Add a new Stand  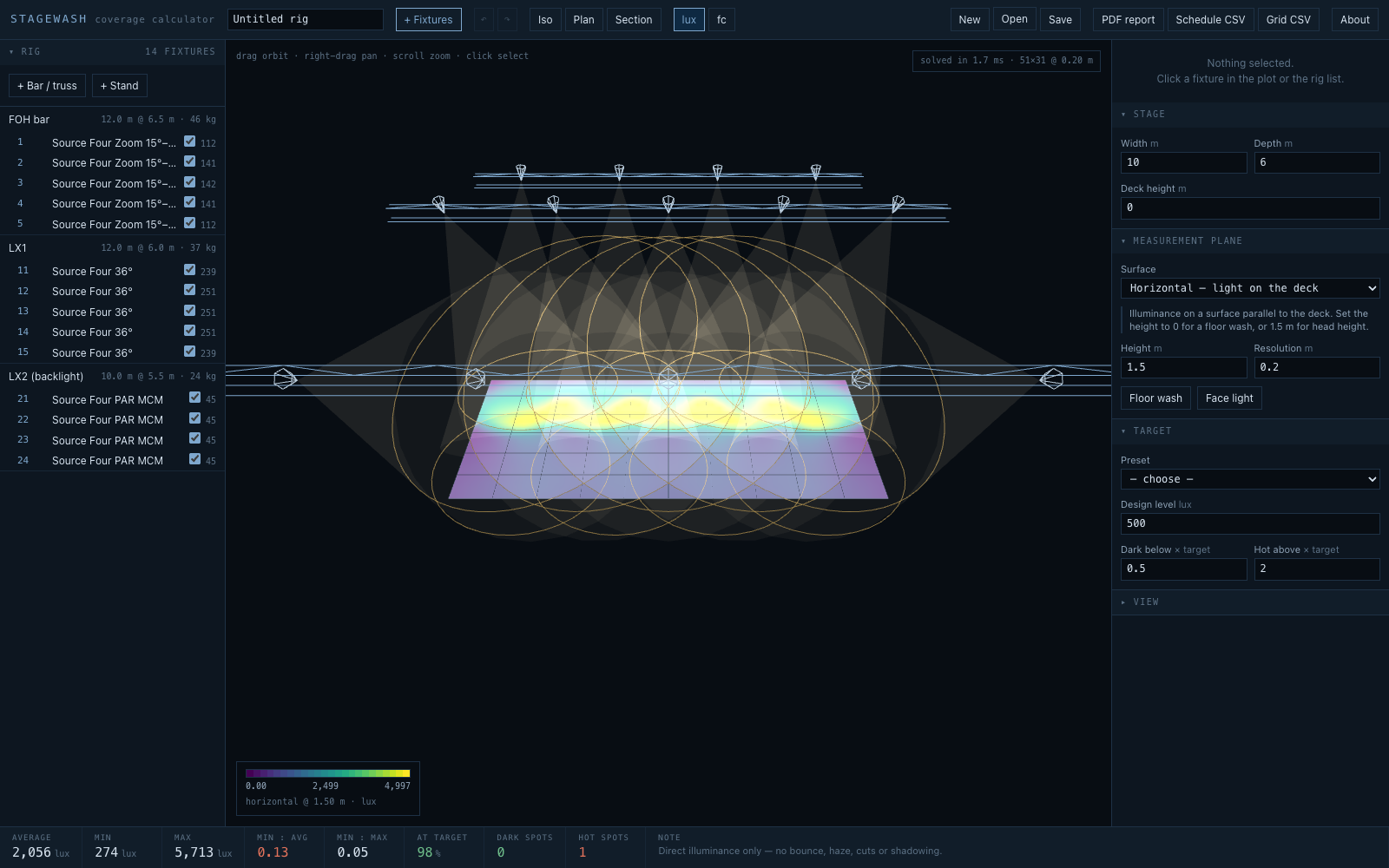point(119,86)
